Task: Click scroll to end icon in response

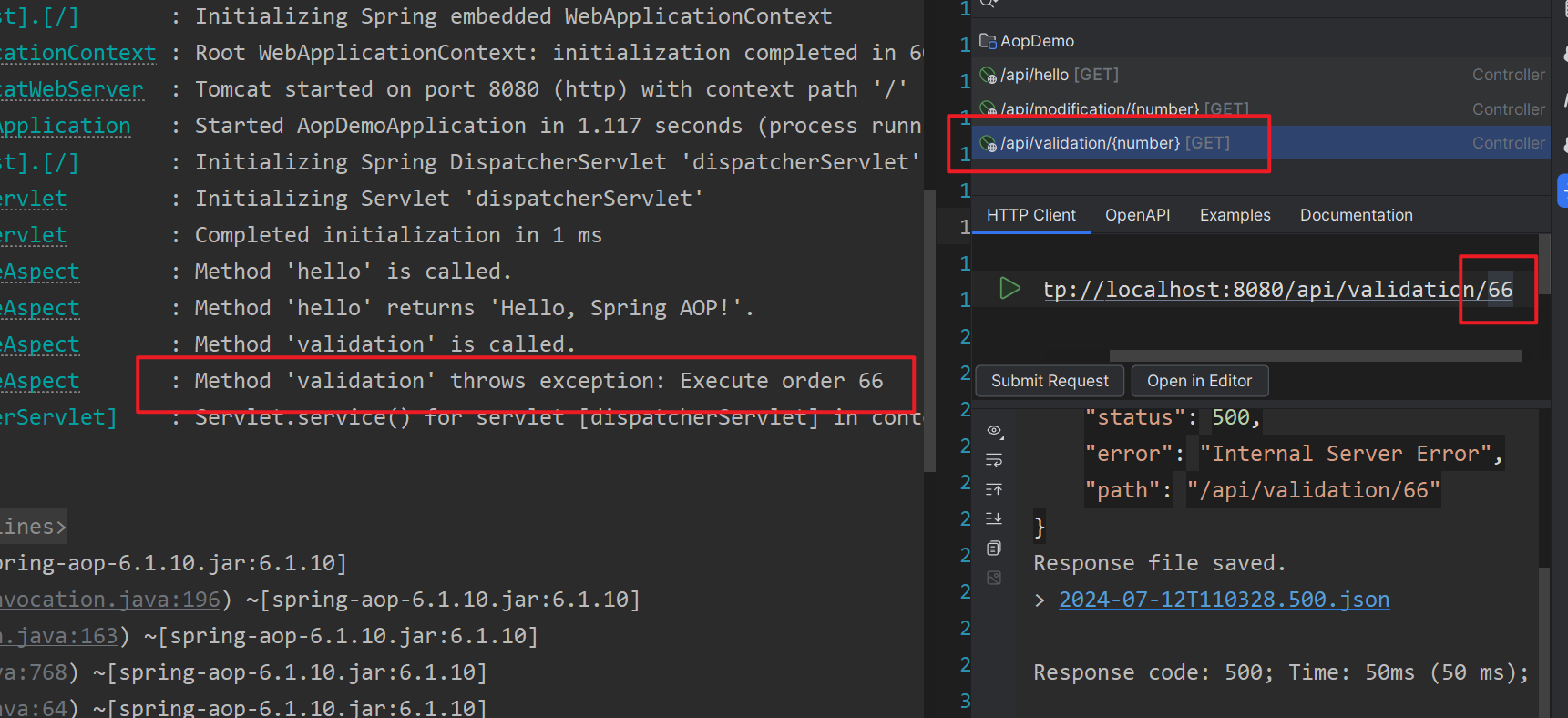Action: click(x=994, y=518)
